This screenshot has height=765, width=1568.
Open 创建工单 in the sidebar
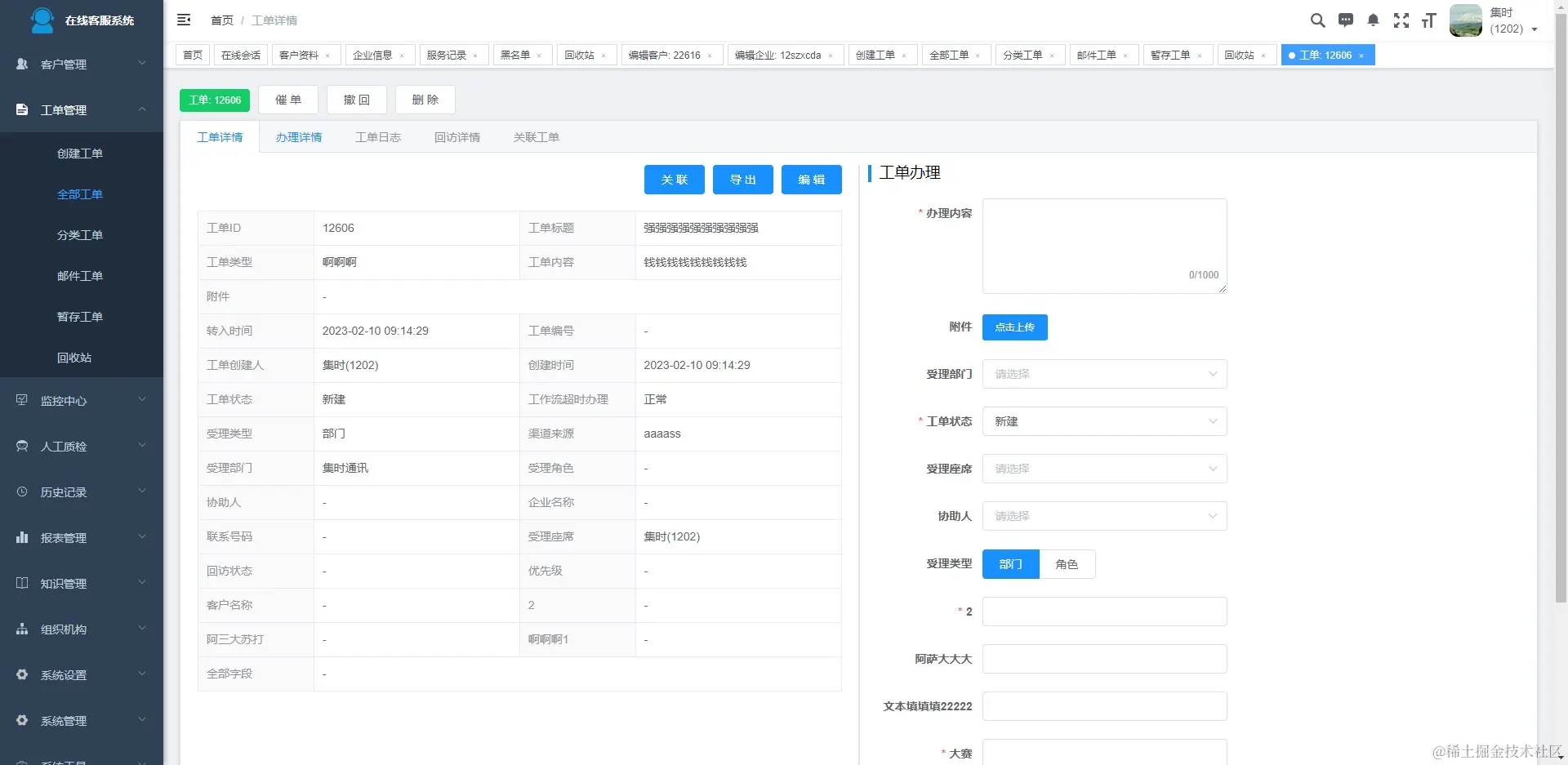point(80,153)
